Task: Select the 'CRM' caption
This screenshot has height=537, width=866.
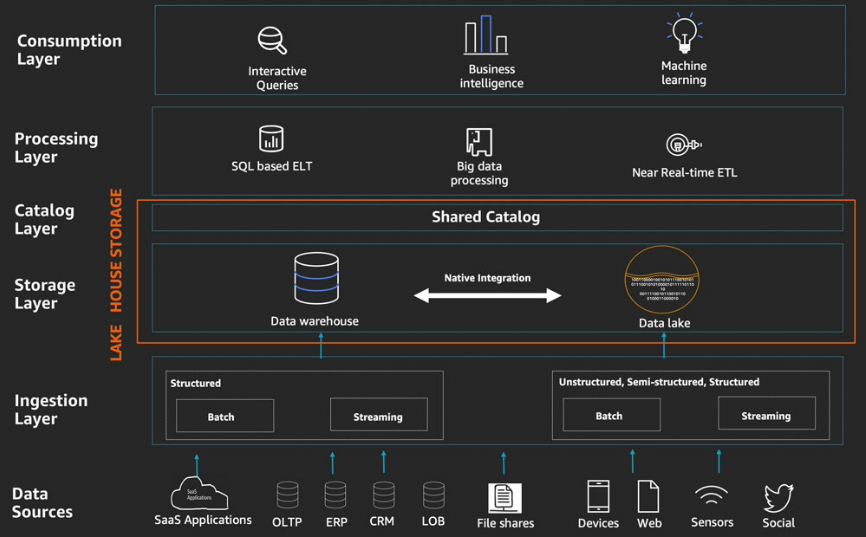Action: 382,522
